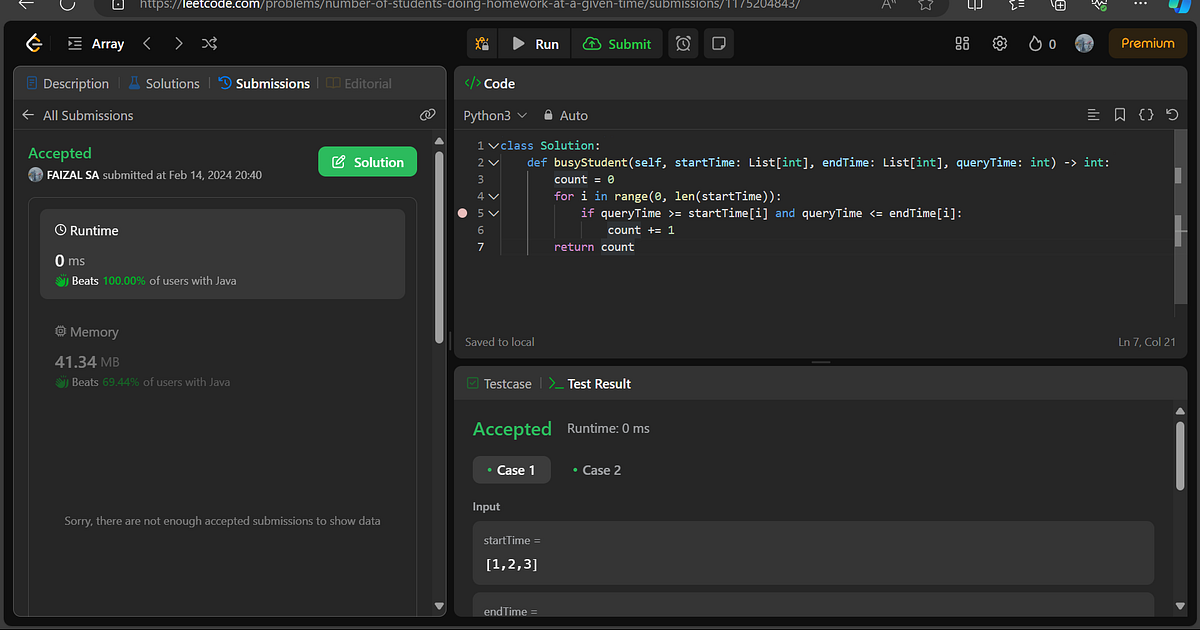
Task: Open the layout grid icon
Action: click(962, 44)
